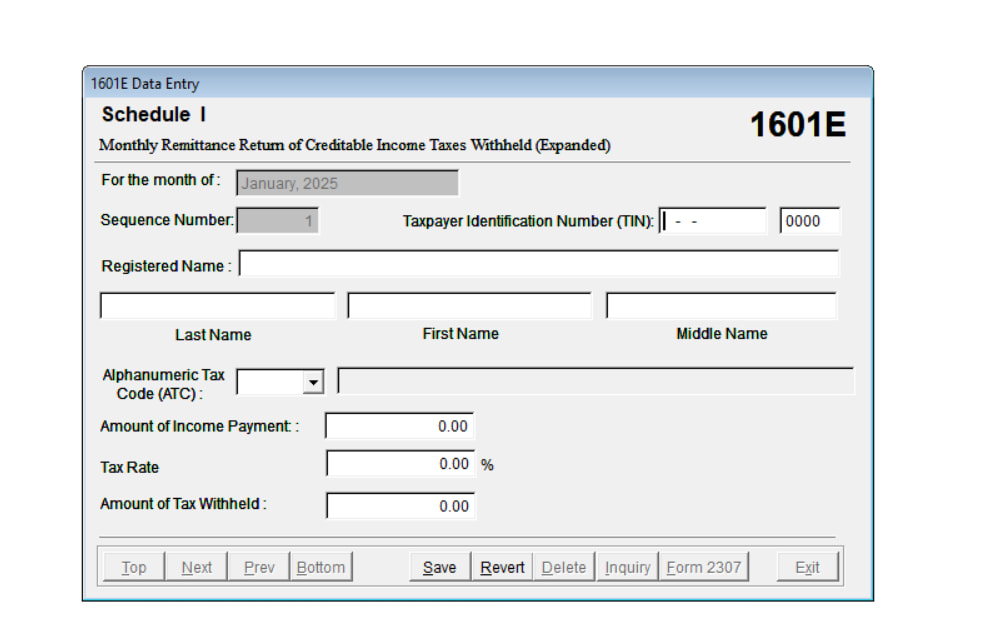
Task: Focus the TIN main number field
Action: coord(713,221)
